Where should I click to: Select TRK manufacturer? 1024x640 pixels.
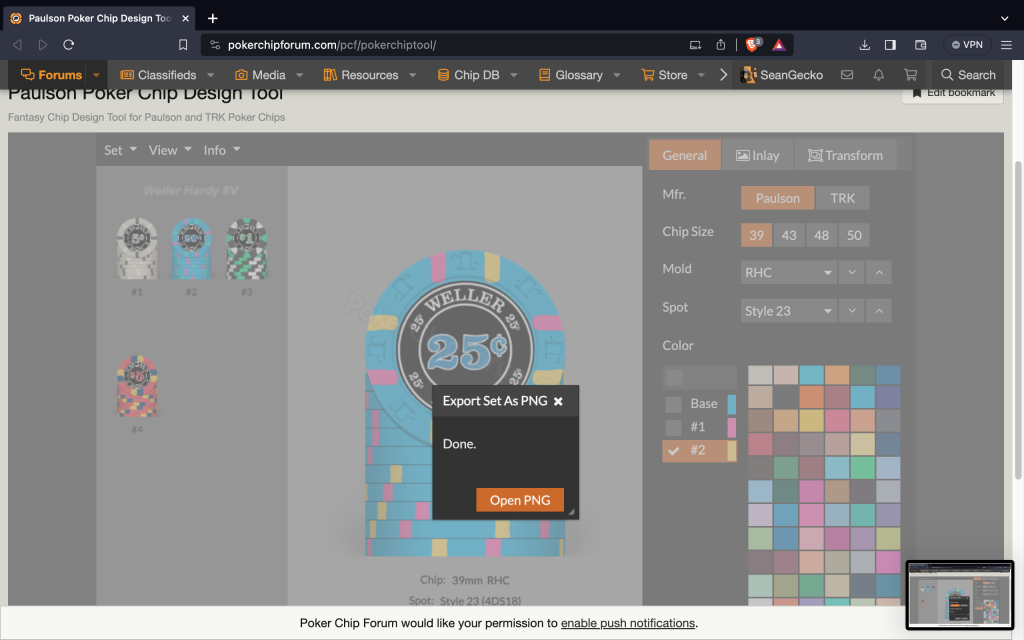[842, 198]
